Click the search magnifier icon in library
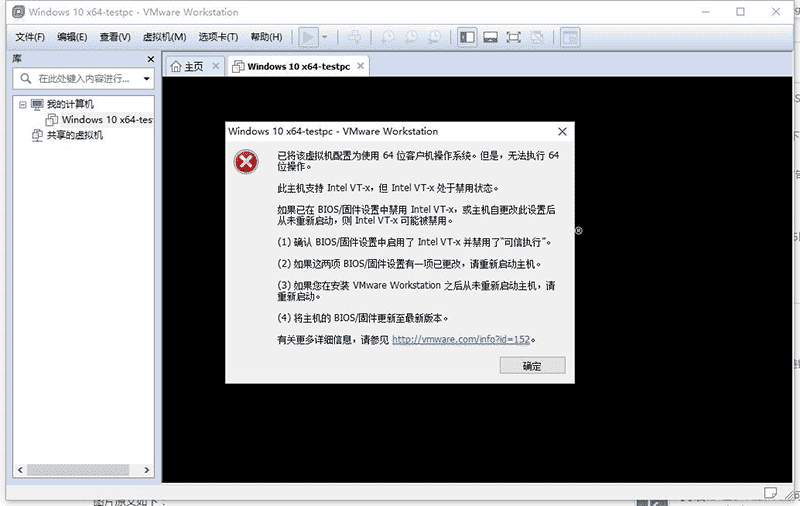The width and height of the screenshot is (800, 506). 25,79
